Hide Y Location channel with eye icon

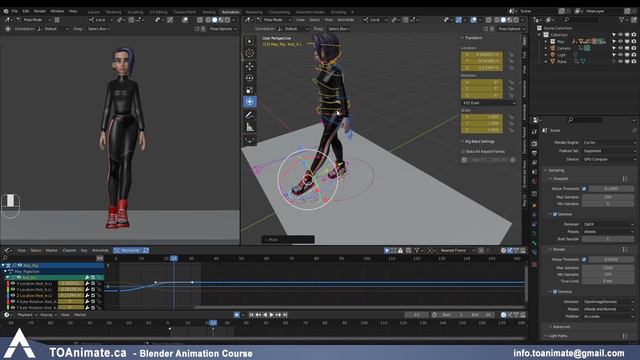13,289
